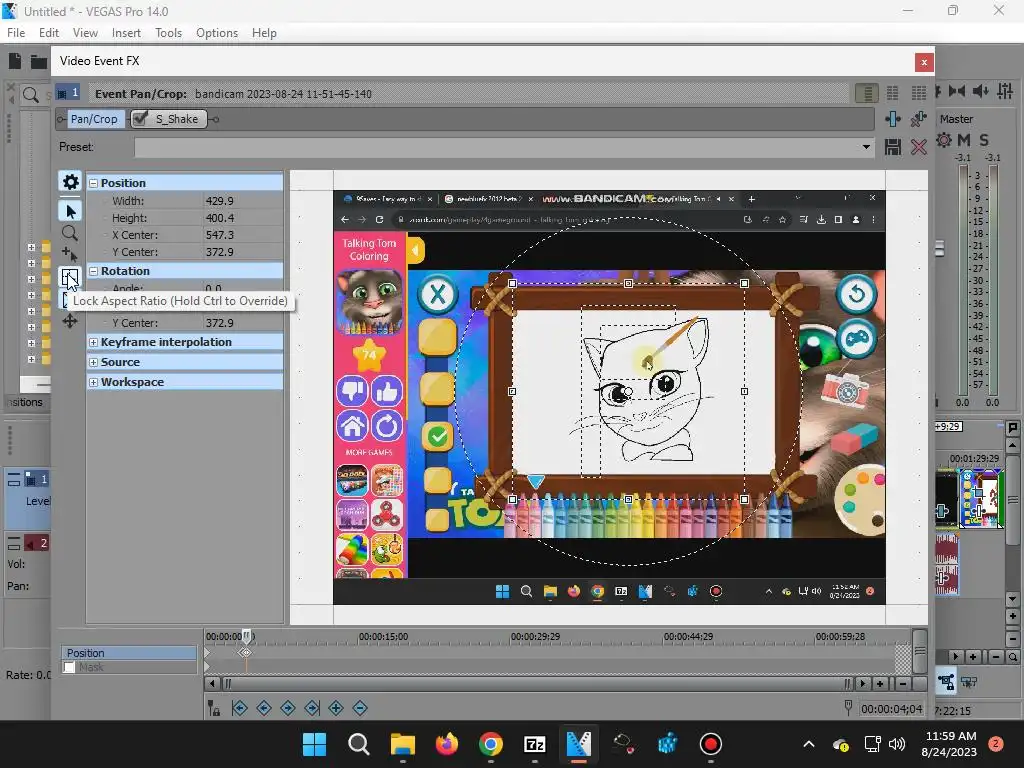Zoom in keyframe timeline with plus button

point(880,684)
